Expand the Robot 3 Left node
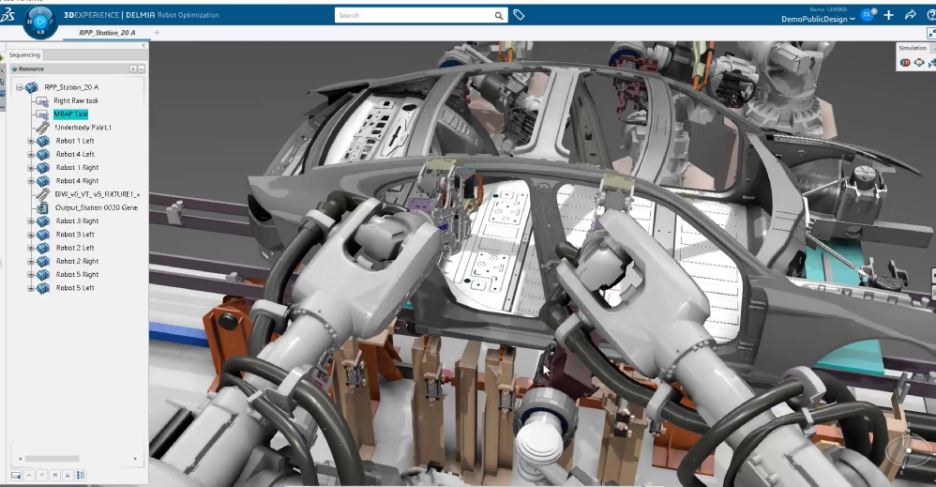 pos(30,235)
